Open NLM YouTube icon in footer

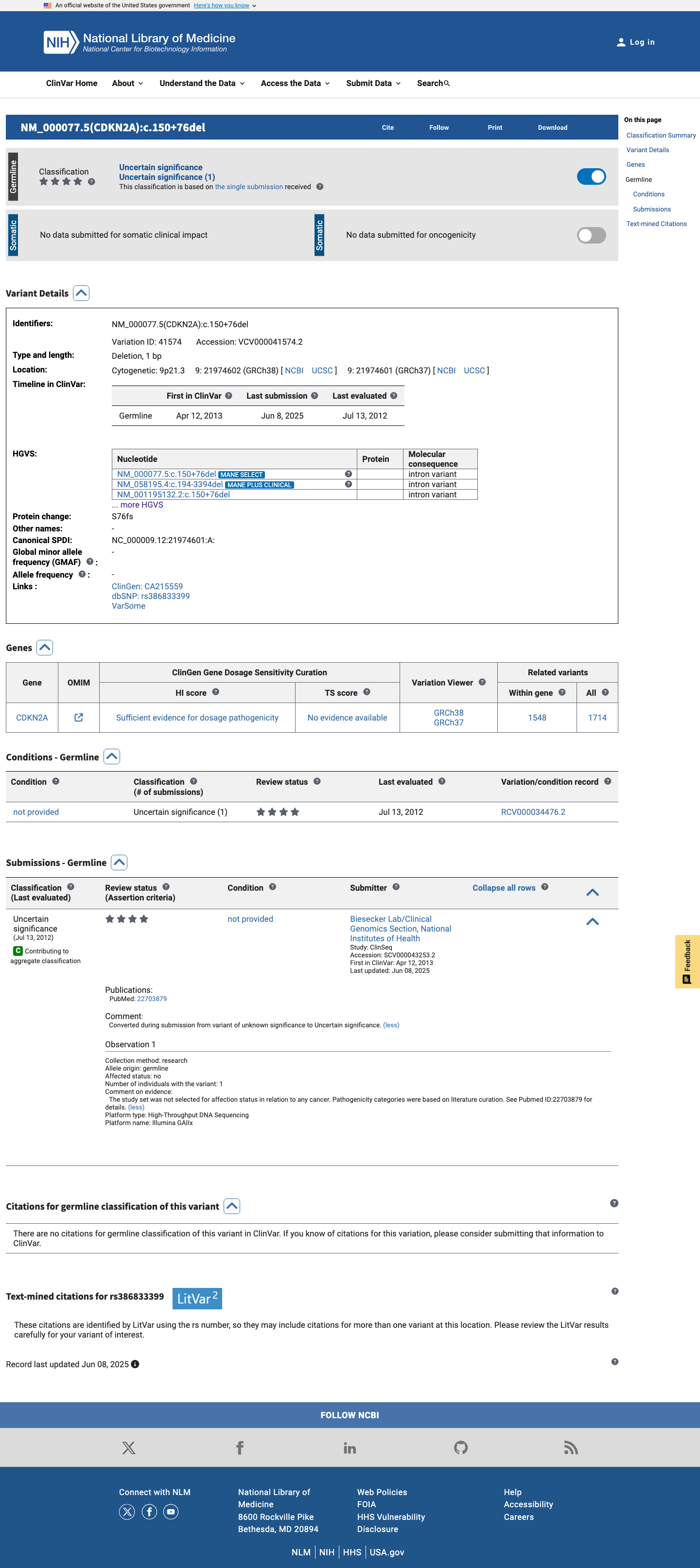pyautogui.click(x=171, y=1512)
